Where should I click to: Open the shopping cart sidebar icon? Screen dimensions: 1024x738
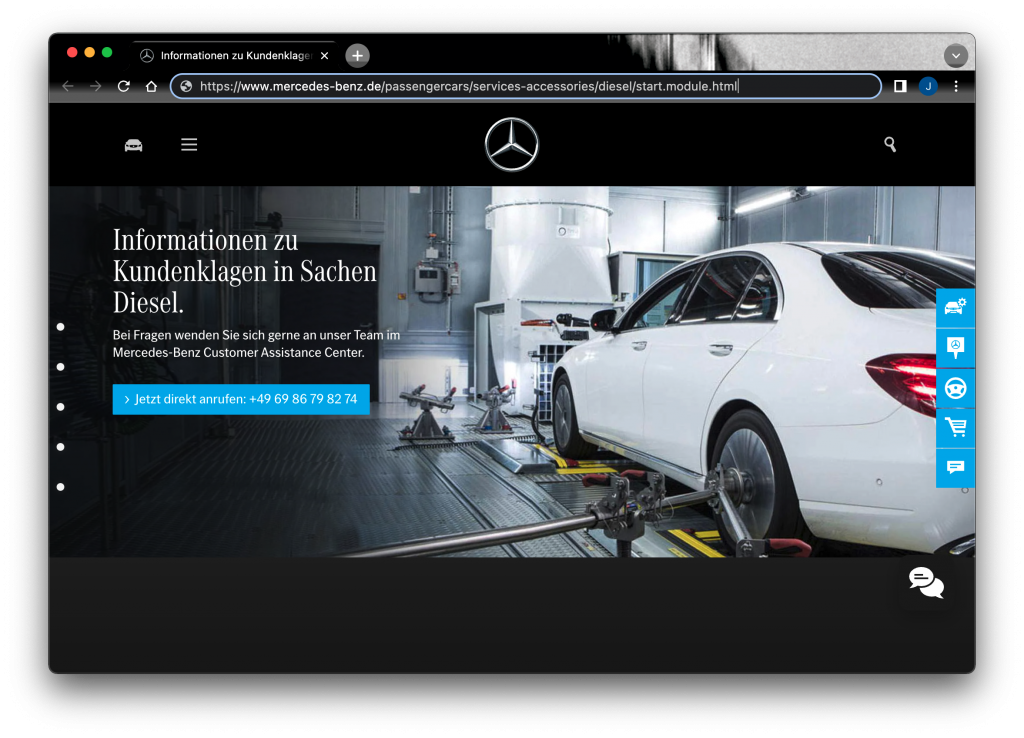tap(955, 428)
